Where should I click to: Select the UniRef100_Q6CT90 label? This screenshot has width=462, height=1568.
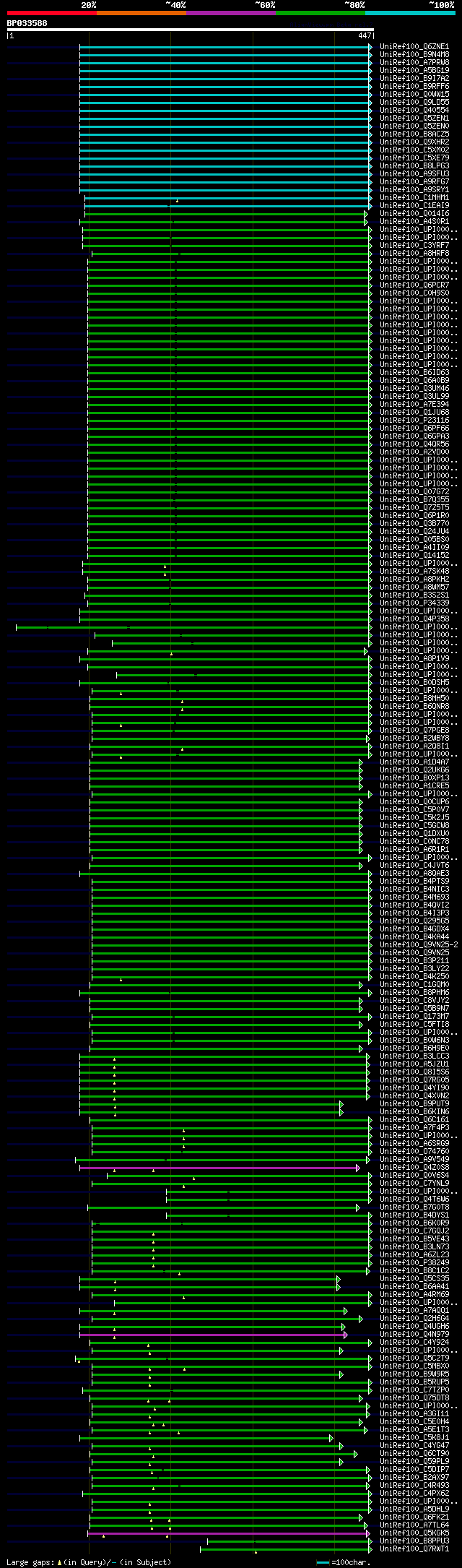pos(414,1454)
